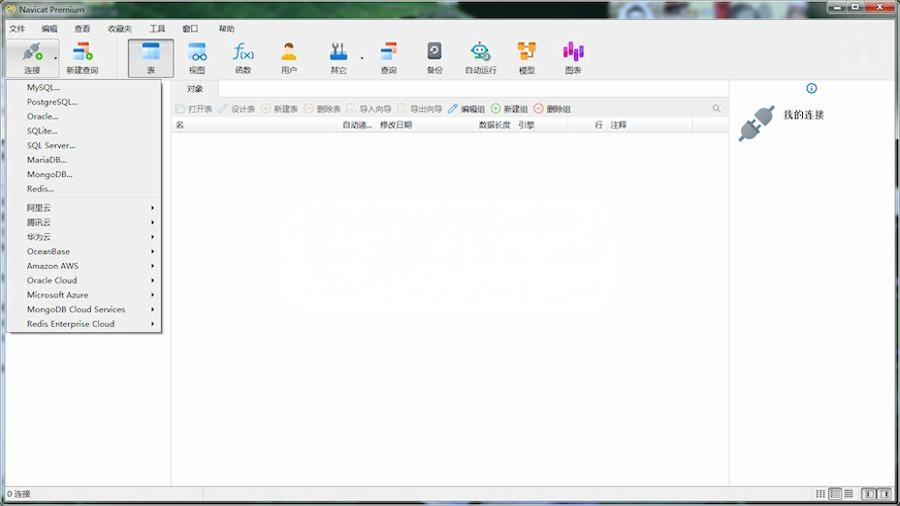Switch to grid view icon in the status bar
900x506 pixels.
(x=820, y=493)
